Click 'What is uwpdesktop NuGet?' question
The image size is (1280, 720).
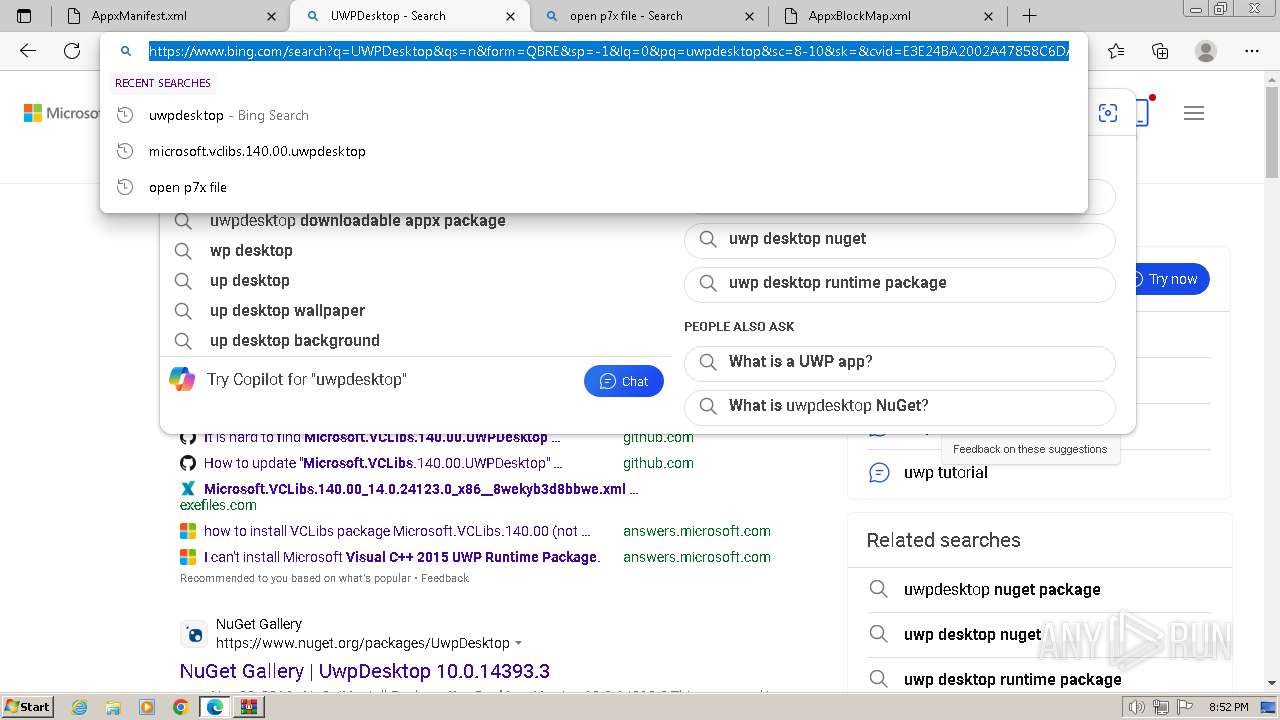(899, 406)
